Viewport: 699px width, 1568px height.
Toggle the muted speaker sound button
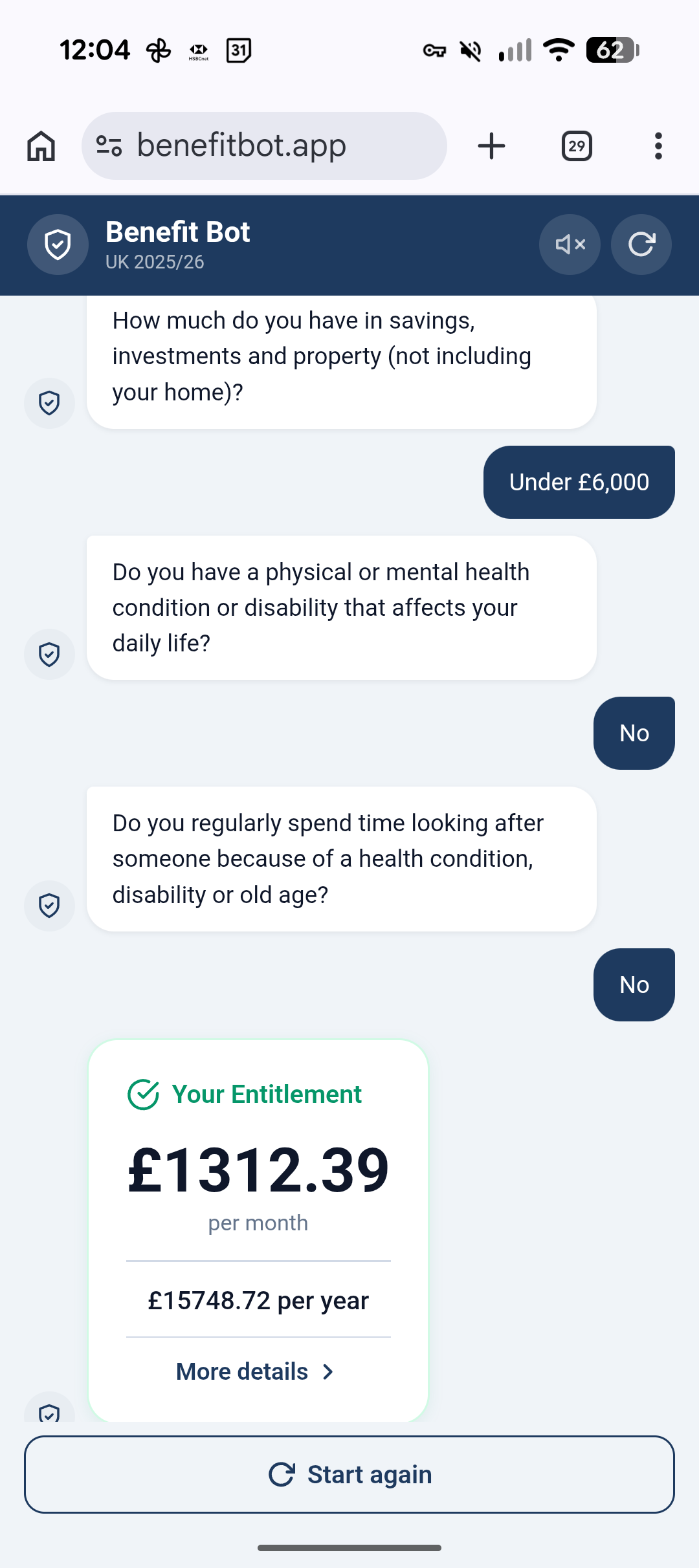point(570,245)
